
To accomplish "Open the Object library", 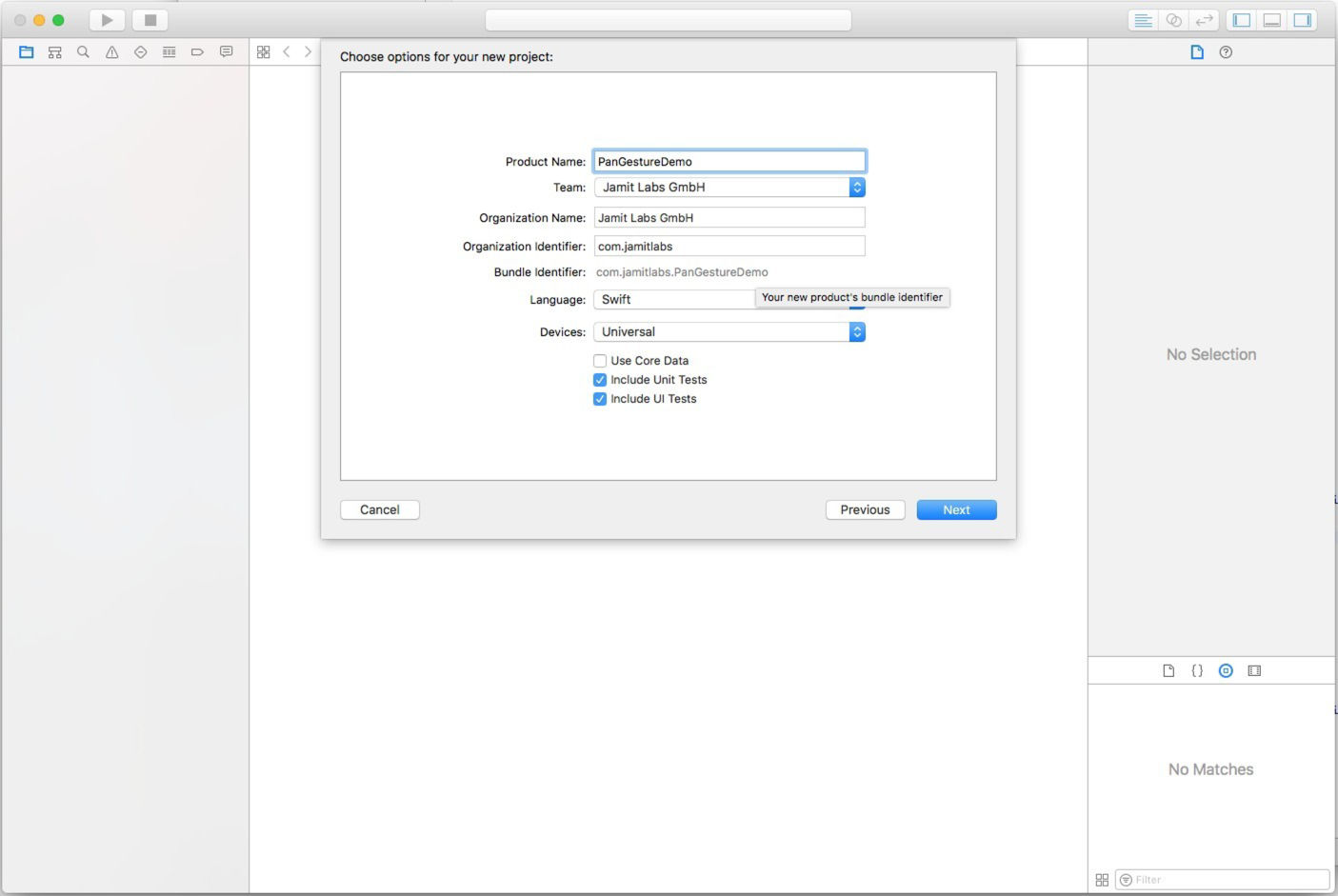I will tap(1226, 670).
